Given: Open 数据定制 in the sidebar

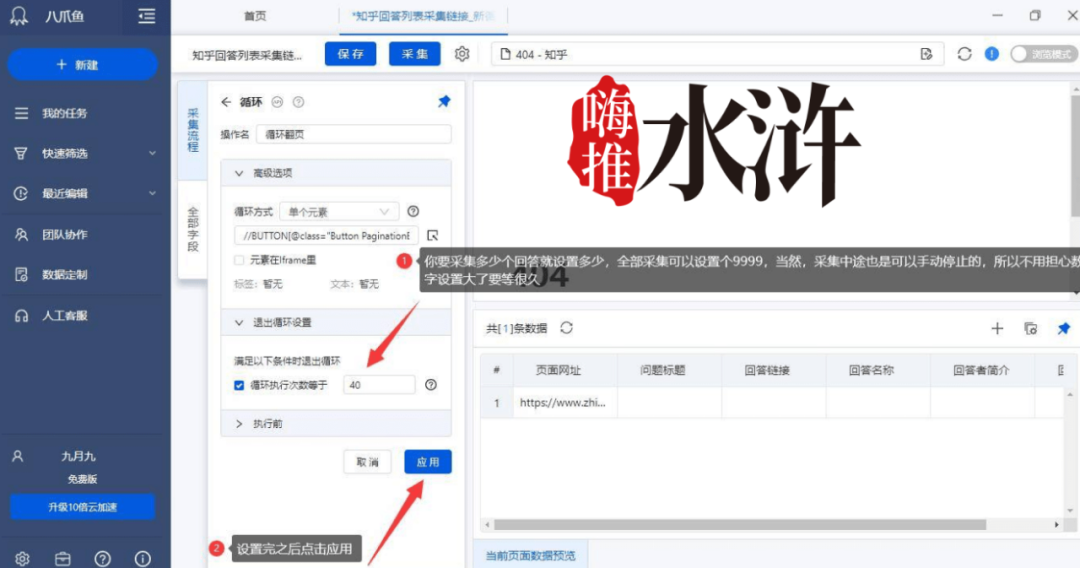Looking at the screenshot, I should [x=64, y=275].
